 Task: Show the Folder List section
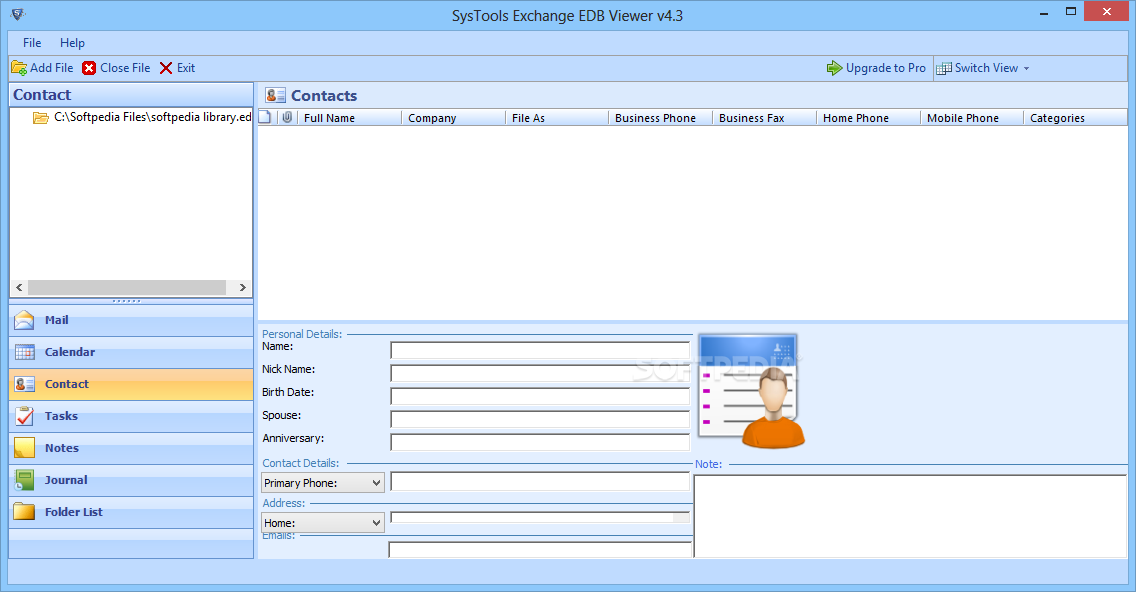pyautogui.click(x=131, y=512)
